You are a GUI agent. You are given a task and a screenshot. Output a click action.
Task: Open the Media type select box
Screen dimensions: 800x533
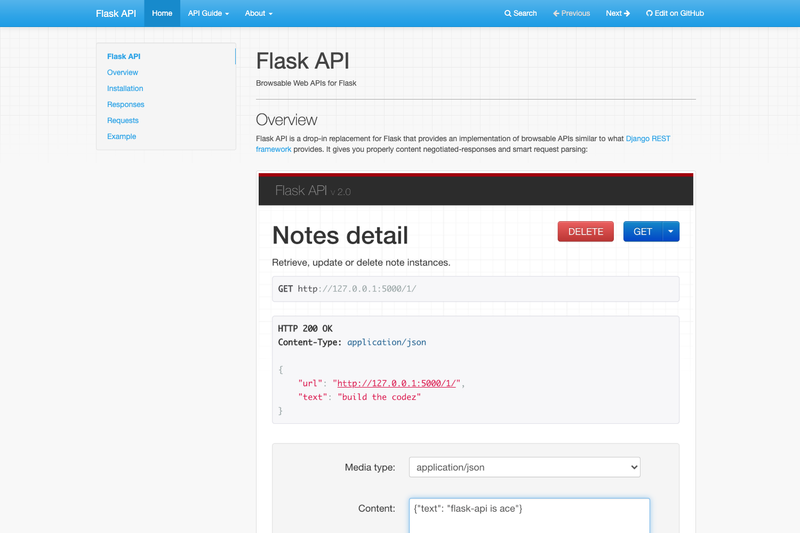(524, 467)
